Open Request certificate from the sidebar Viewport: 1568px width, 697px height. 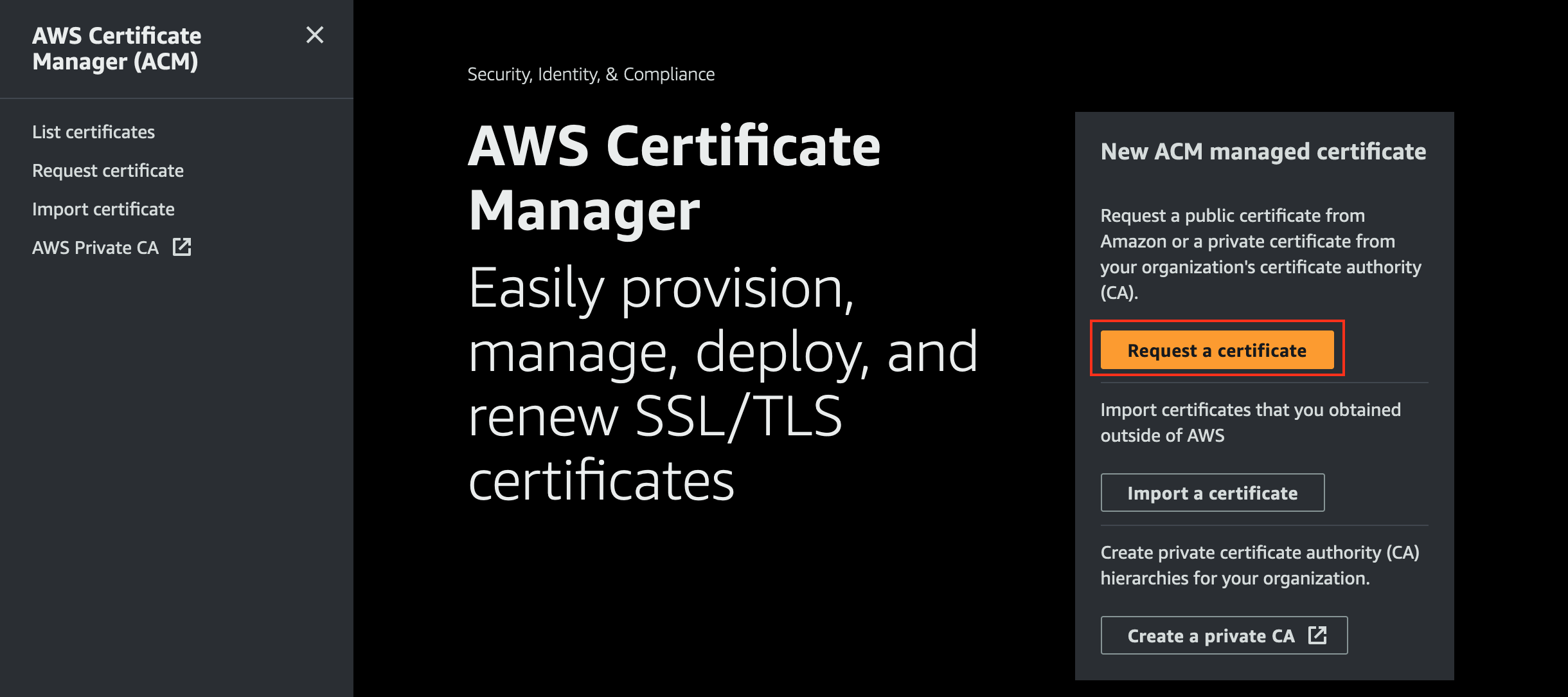(x=107, y=170)
